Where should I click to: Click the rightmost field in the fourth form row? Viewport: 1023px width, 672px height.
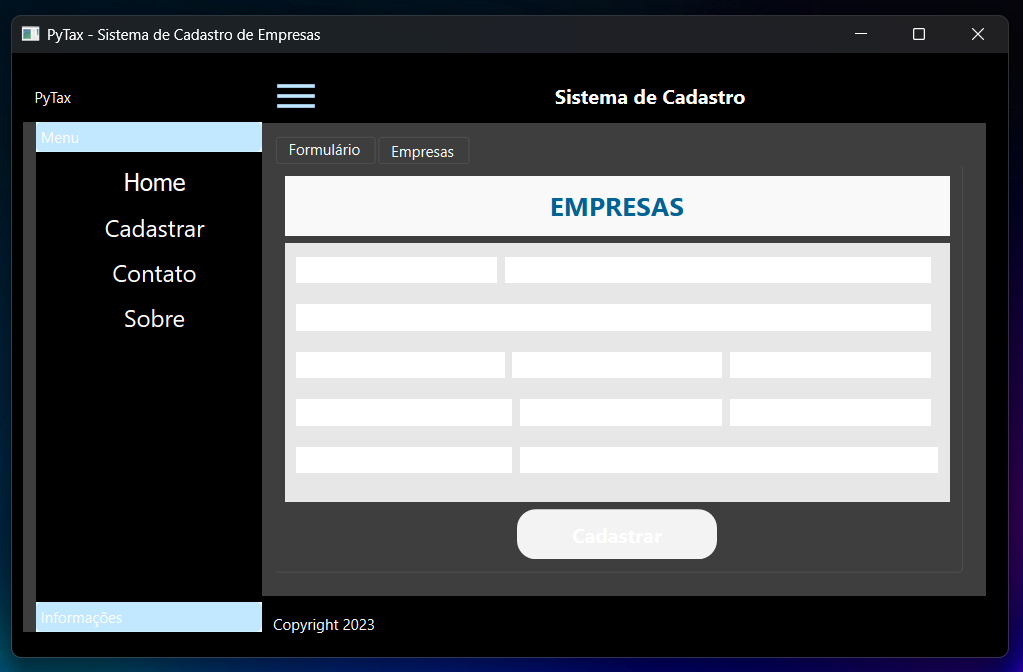830,412
